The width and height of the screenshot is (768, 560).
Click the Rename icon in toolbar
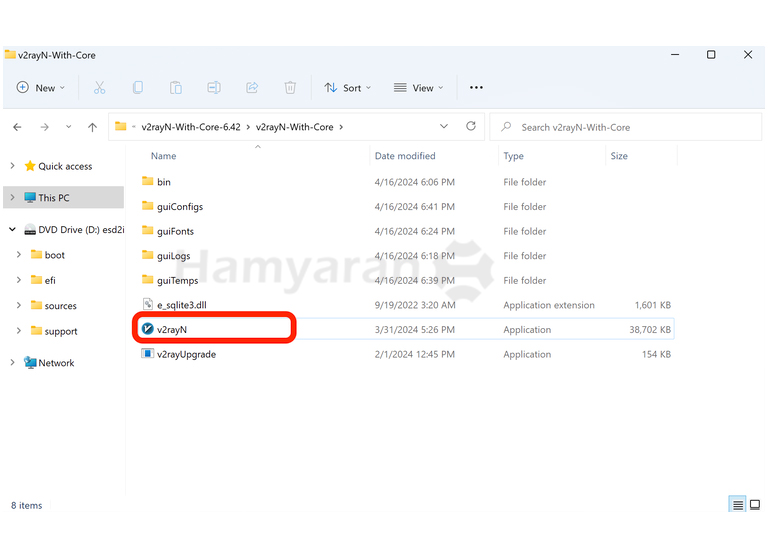tap(213, 88)
